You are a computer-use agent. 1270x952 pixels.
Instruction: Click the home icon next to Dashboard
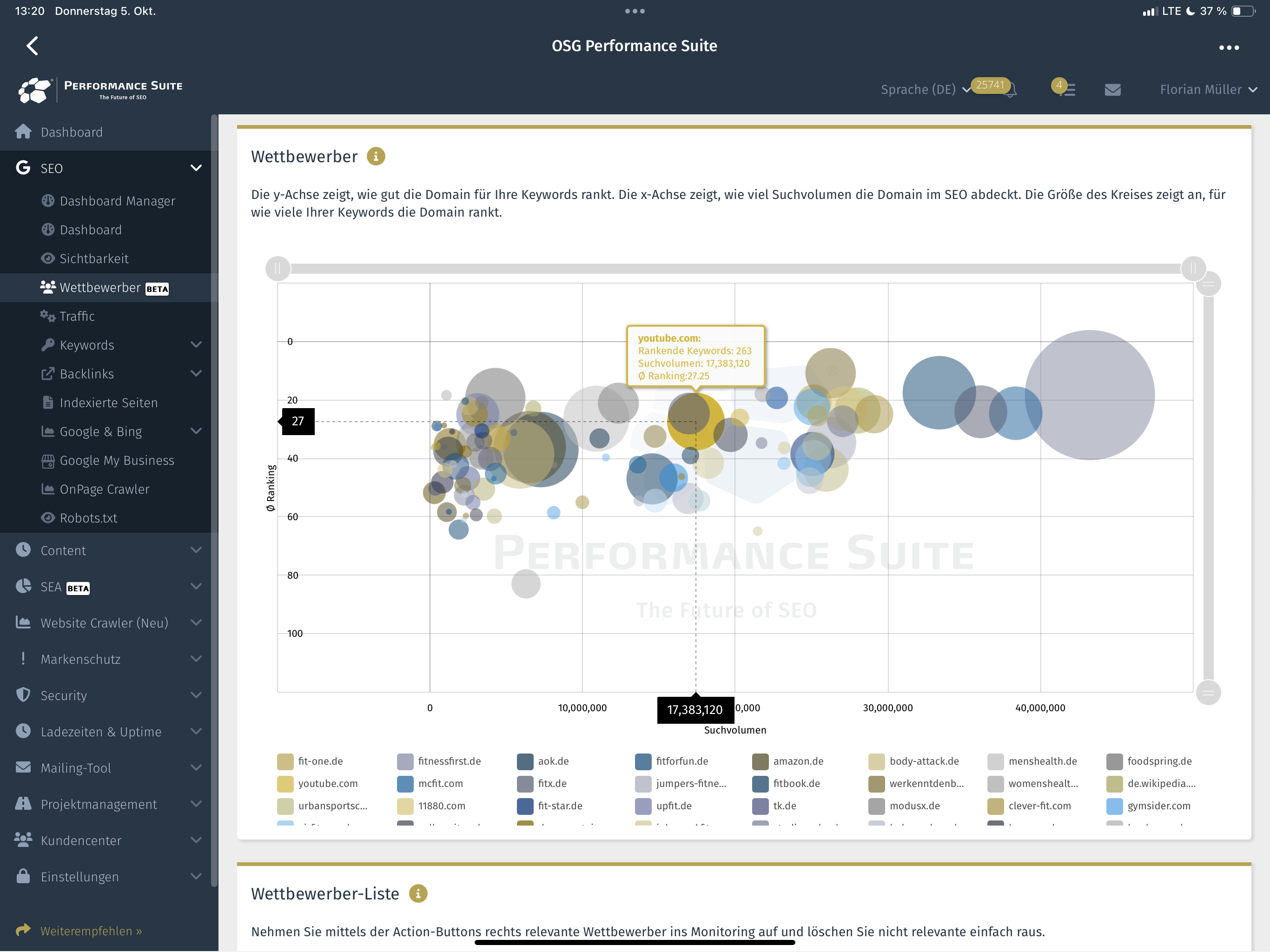coord(23,132)
